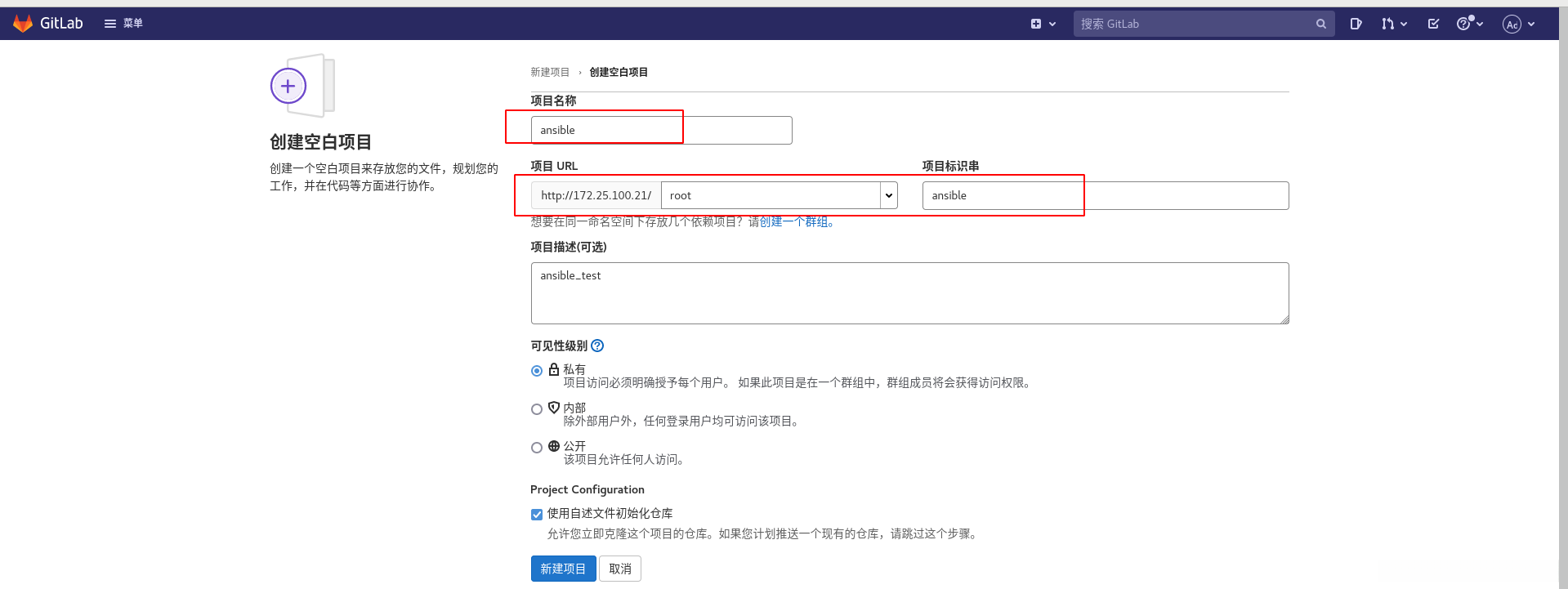Follow the 创建一个群组 link

pyautogui.click(x=793, y=221)
